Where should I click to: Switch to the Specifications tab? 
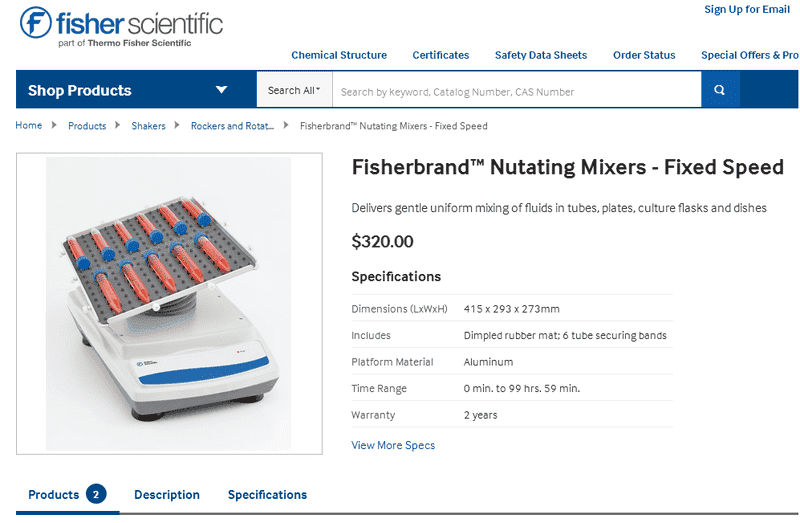pyautogui.click(x=267, y=495)
